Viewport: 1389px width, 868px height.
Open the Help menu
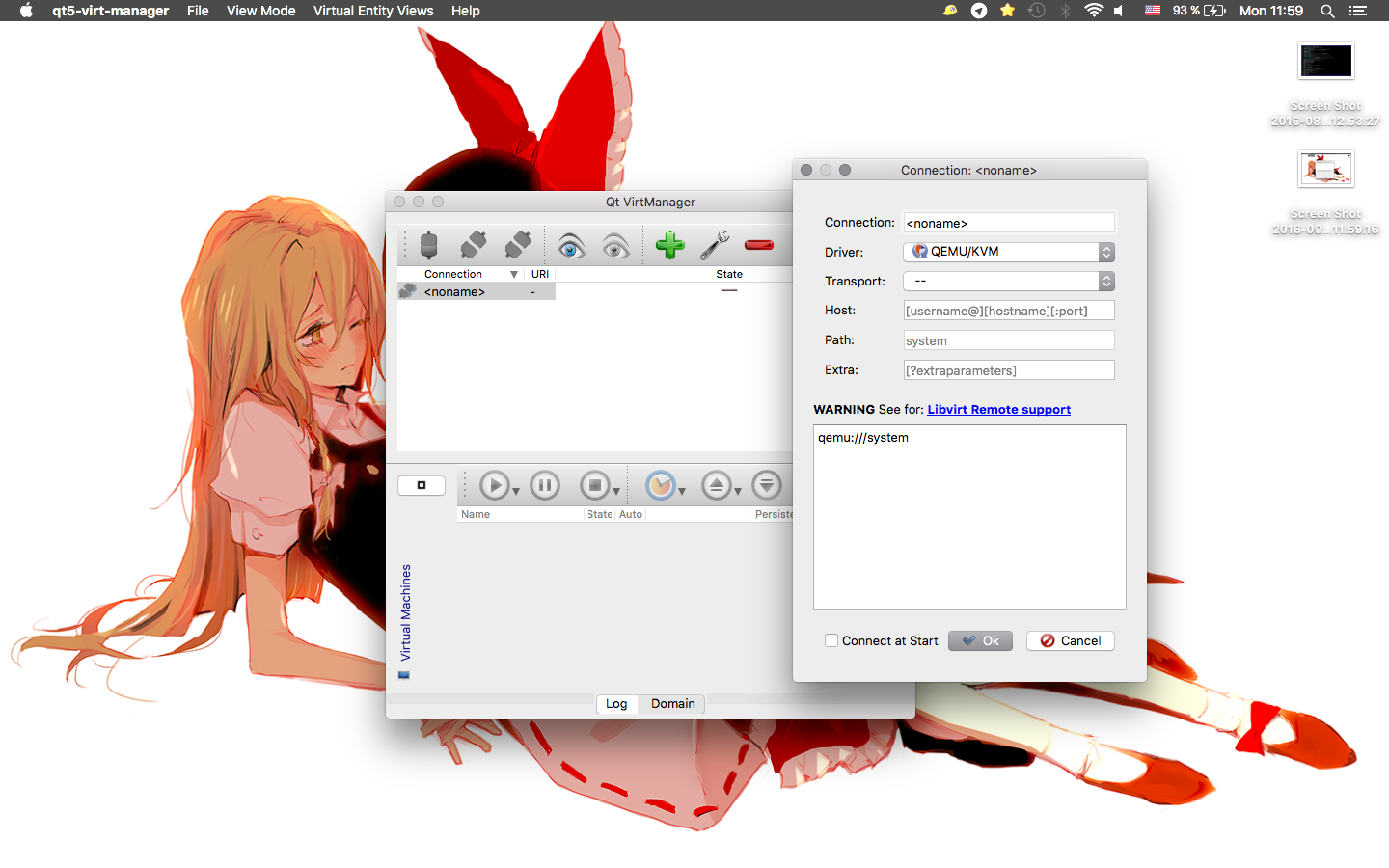[466, 11]
